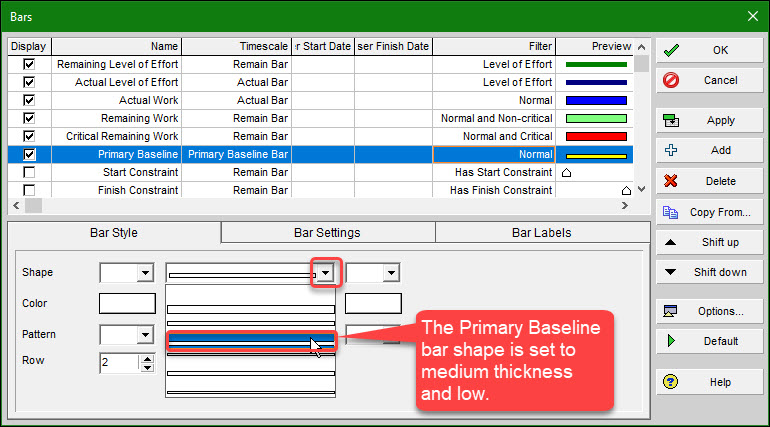Click the Shift up arrow icon
Image resolution: width=770 pixels, height=427 pixels.
tap(671, 242)
